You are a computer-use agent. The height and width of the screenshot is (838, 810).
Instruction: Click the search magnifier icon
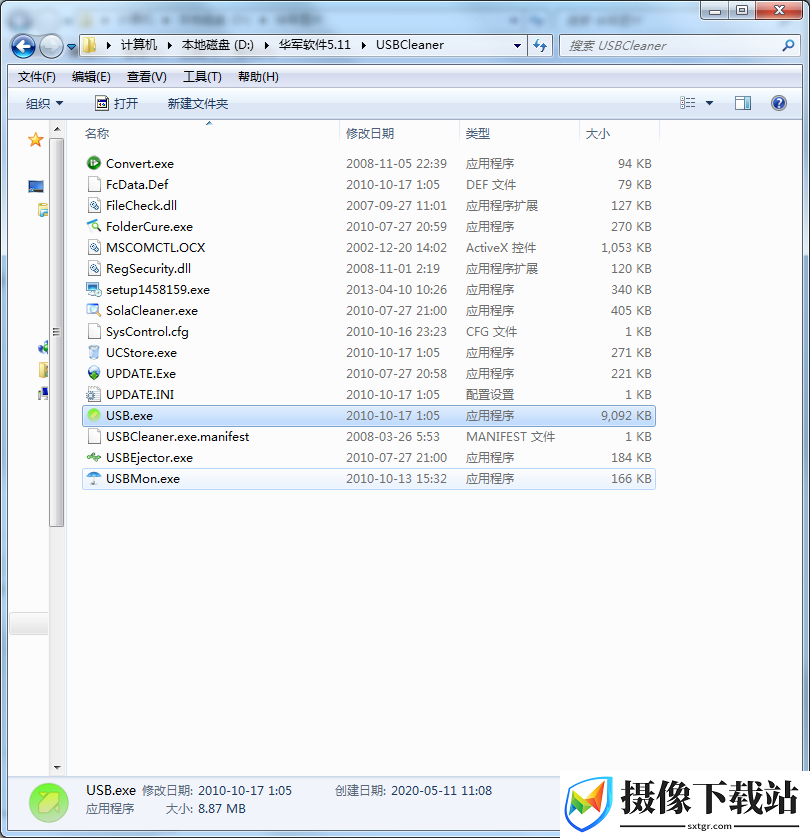pyautogui.click(x=788, y=45)
